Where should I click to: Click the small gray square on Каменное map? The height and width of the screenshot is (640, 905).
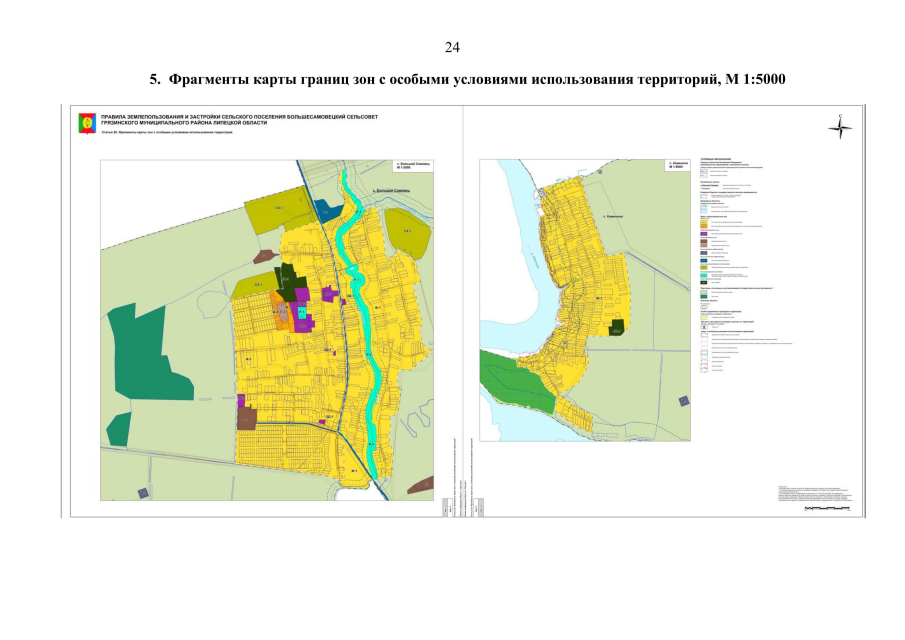(683, 401)
